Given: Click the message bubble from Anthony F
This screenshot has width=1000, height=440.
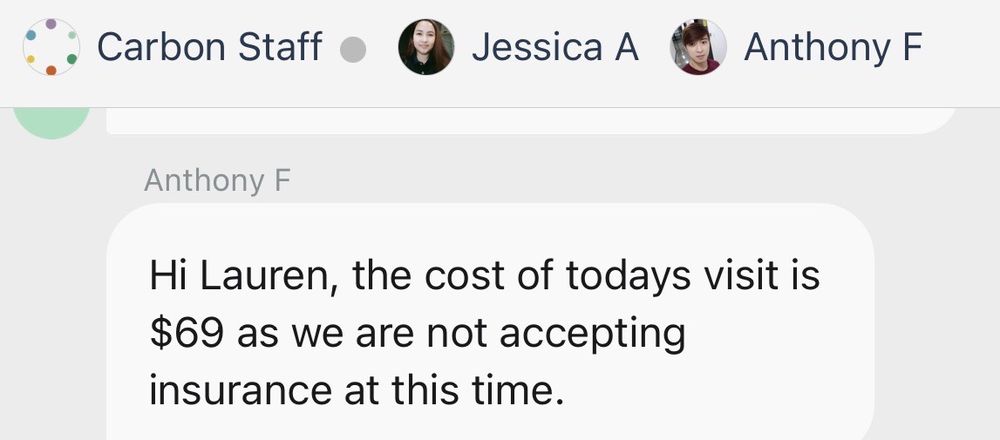Looking at the screenshot, I should coord(490,321).
